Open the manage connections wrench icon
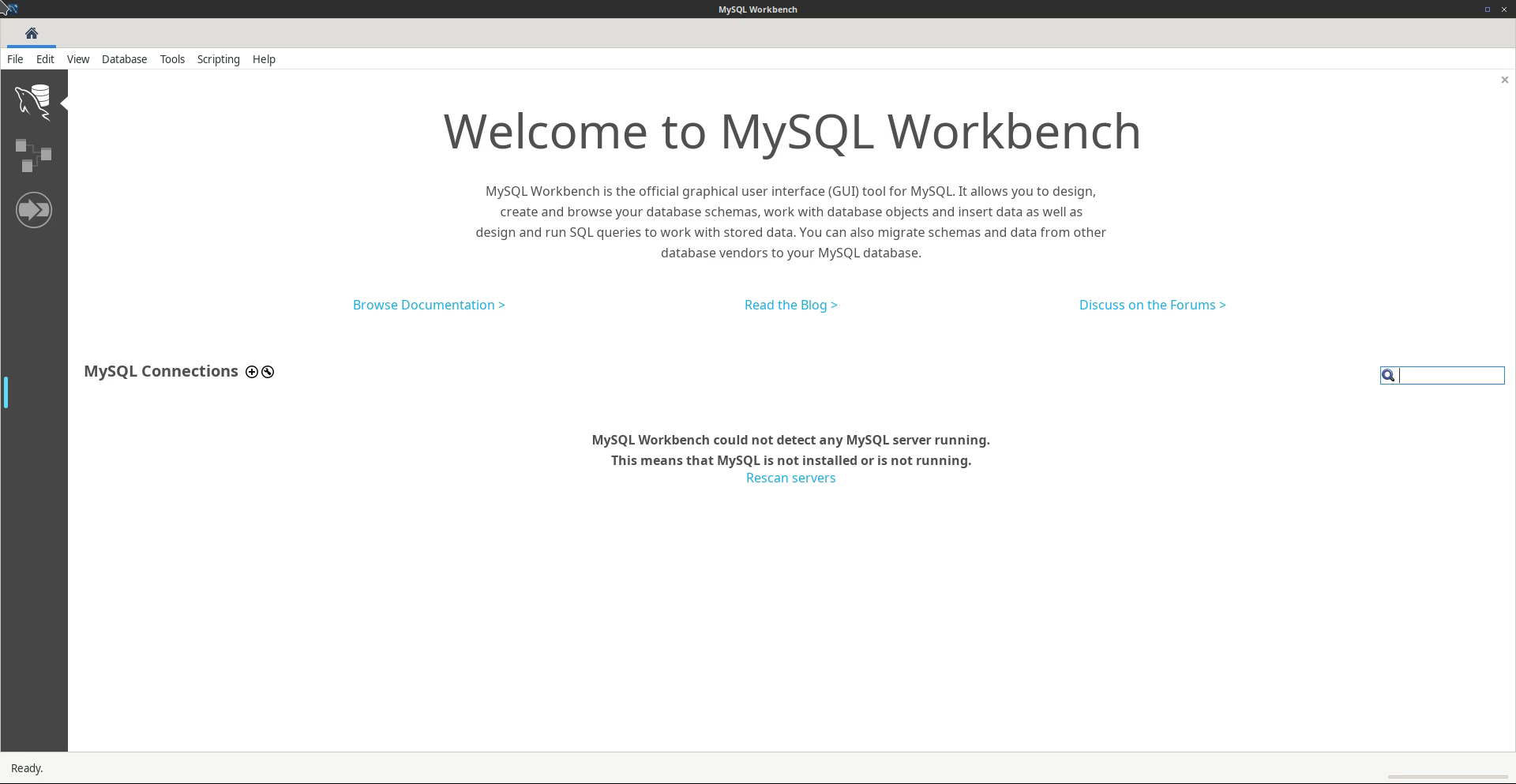 [268, 372]
